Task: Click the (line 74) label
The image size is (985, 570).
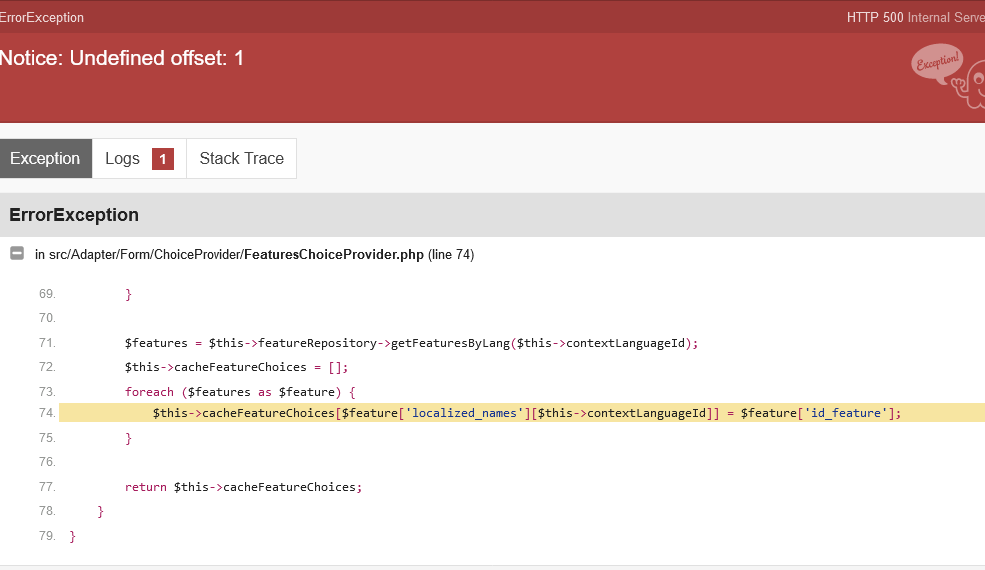Action: click(x=451, y=255)
